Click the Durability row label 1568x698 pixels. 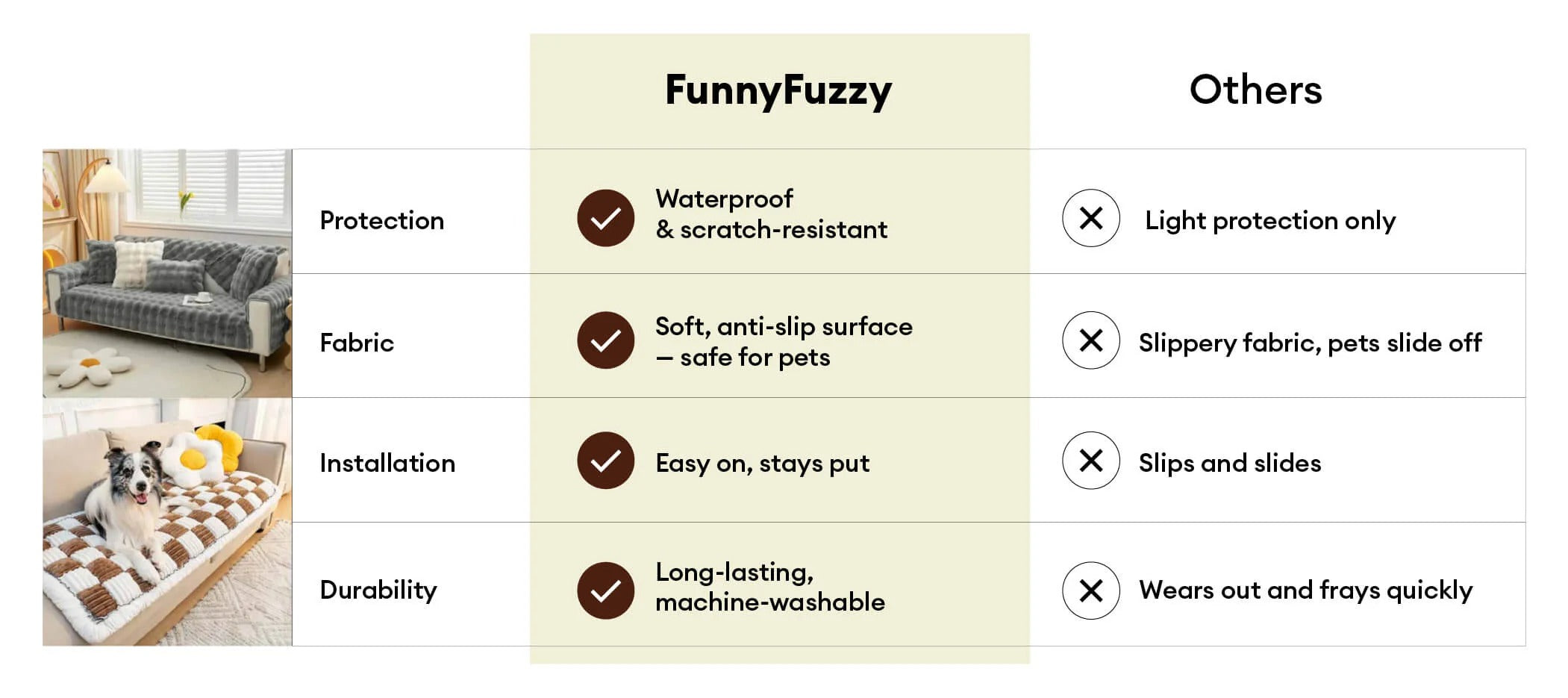click(378, 591)
